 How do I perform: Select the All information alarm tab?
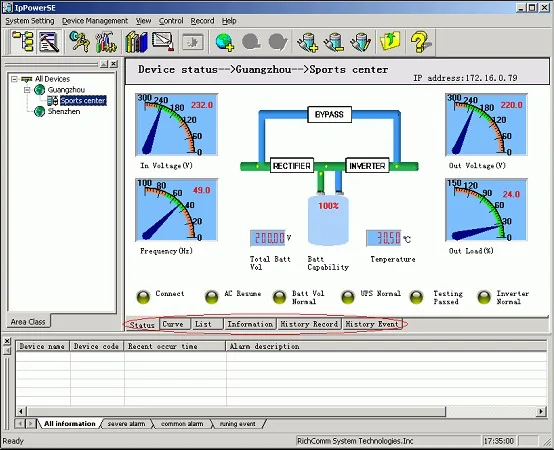click(70, 424)
